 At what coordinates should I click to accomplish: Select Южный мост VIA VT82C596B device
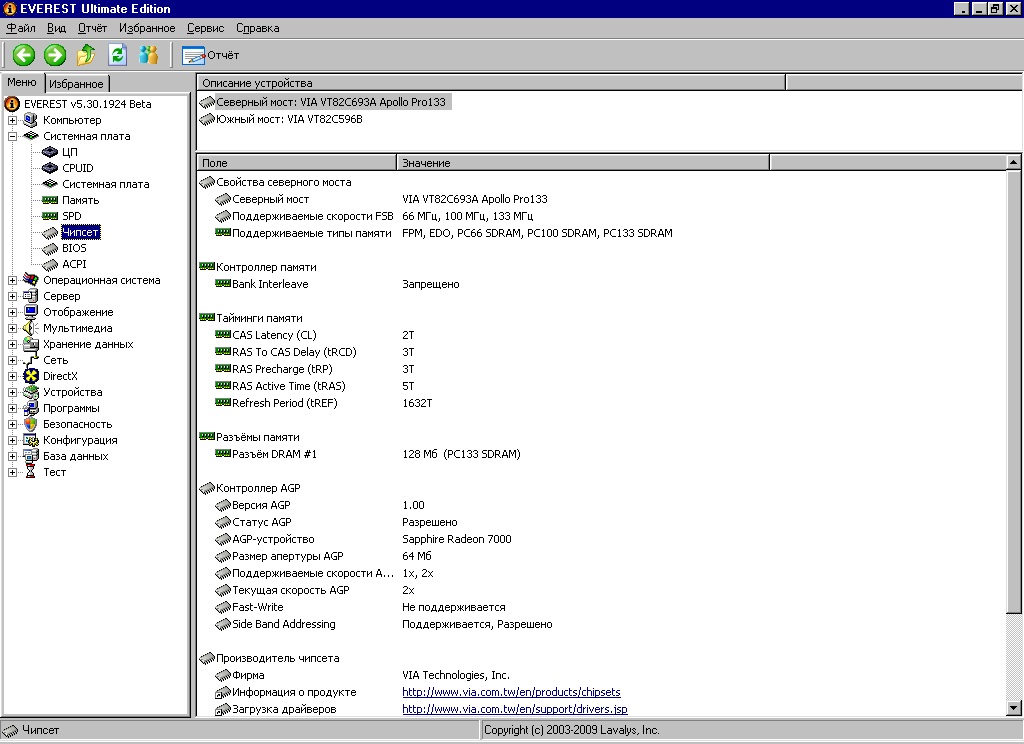288,119
